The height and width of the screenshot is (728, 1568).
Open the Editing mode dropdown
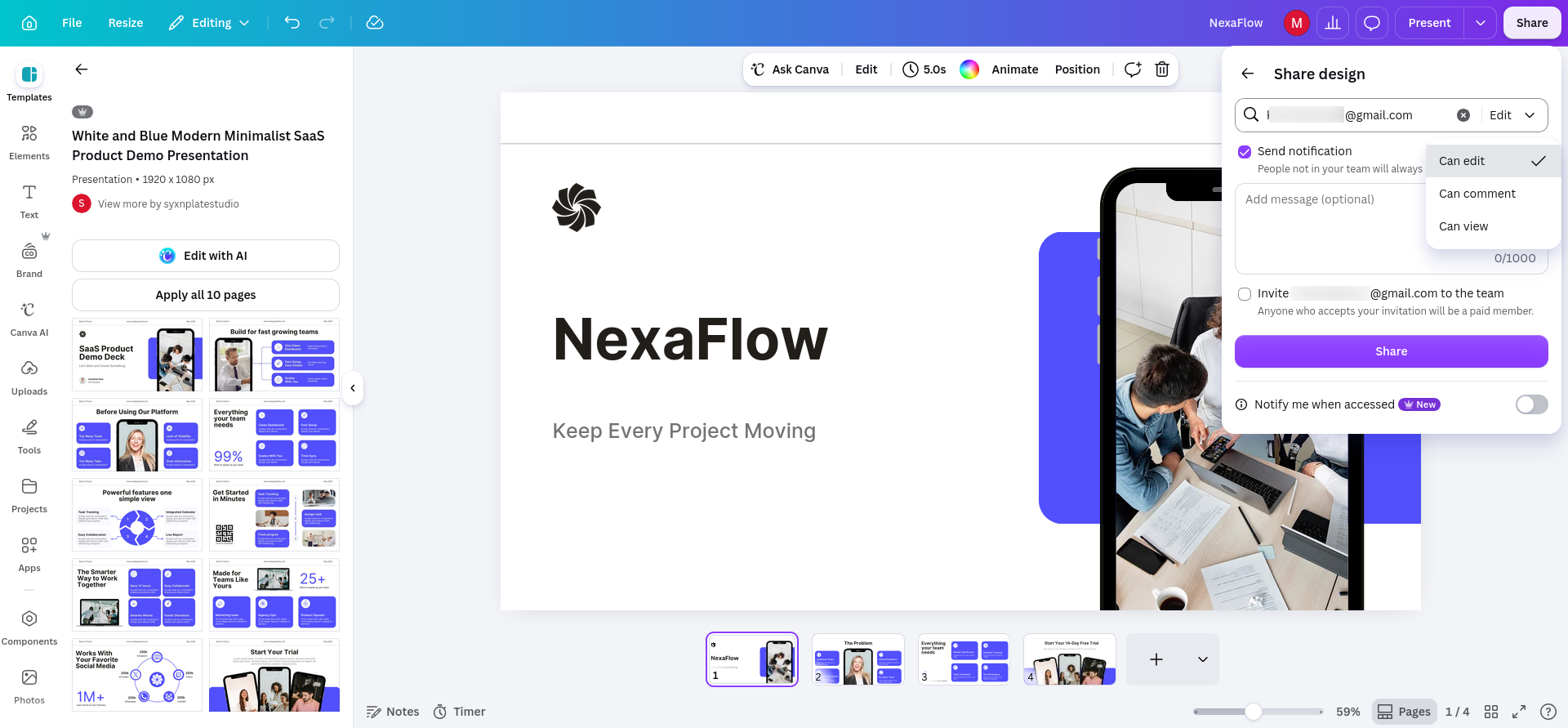click(x=209, y=23)
